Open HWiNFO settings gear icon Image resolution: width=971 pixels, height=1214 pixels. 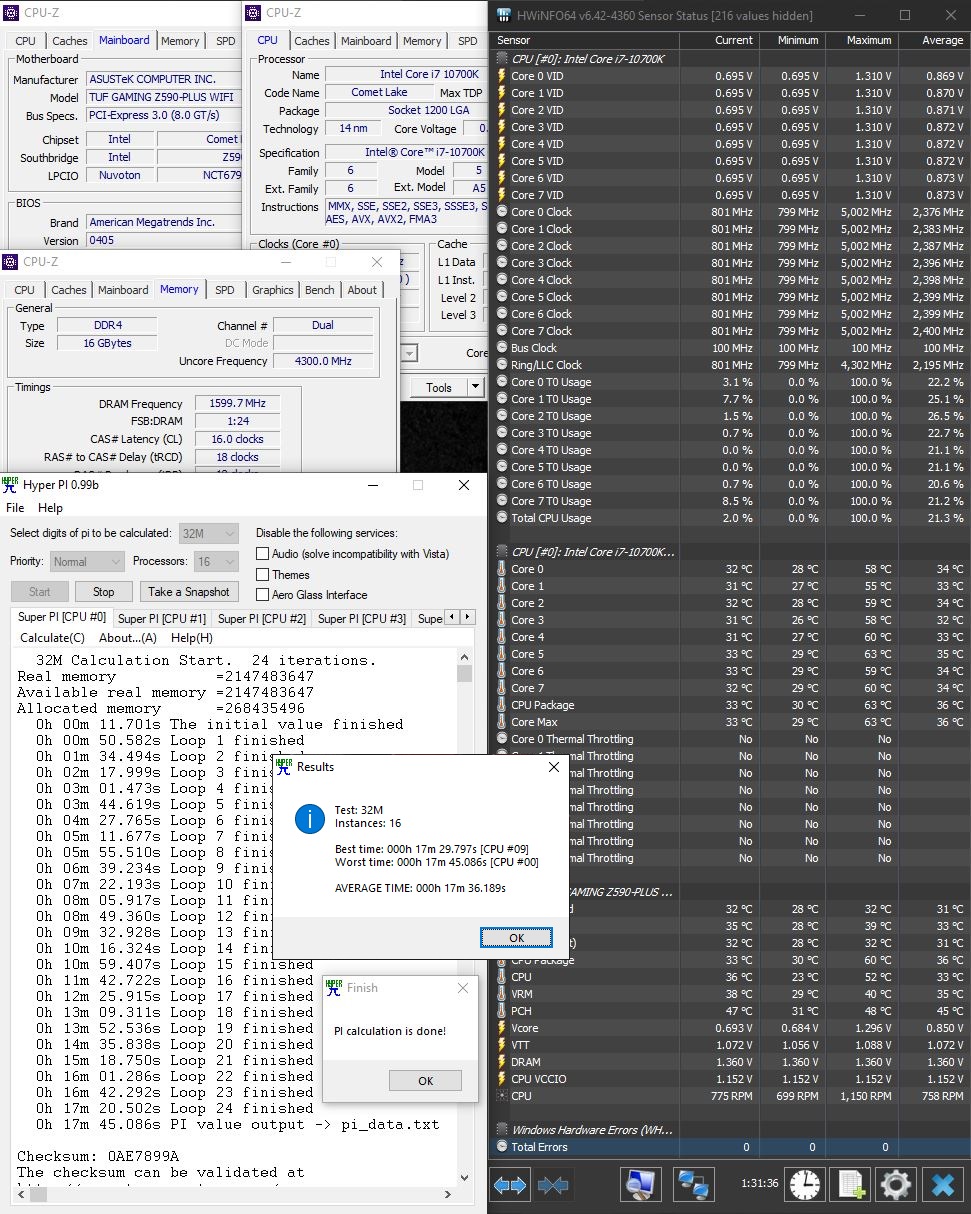tap(896, 1186)
